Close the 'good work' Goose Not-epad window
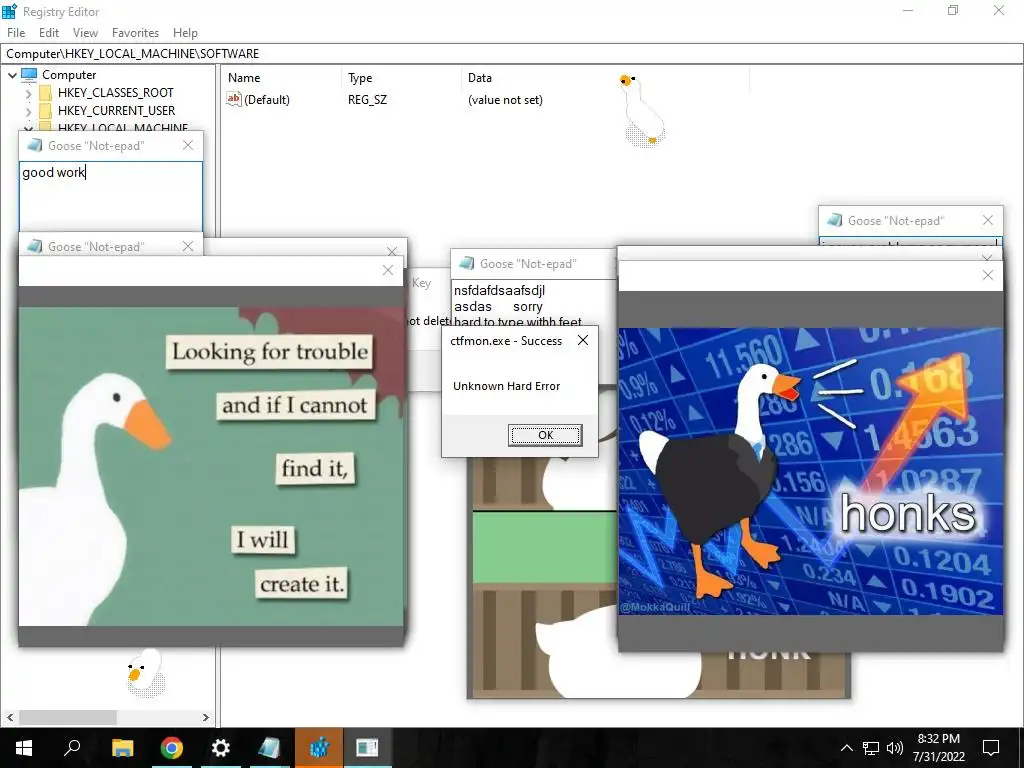The height and width of the screenshot is (768, 1024). (188, 145)
